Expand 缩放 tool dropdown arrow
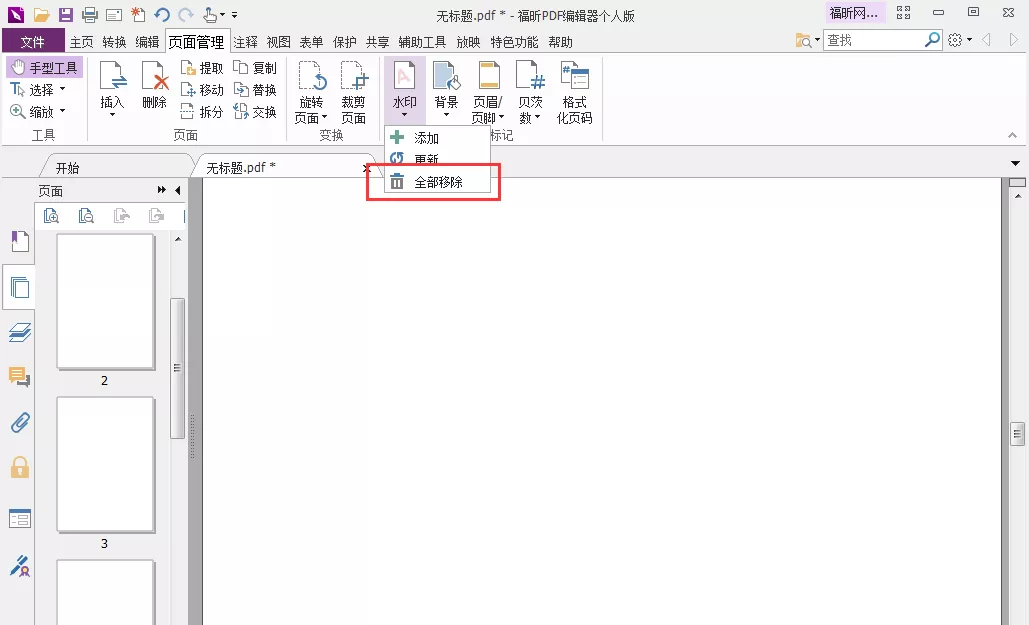 [x=63, y=111]
